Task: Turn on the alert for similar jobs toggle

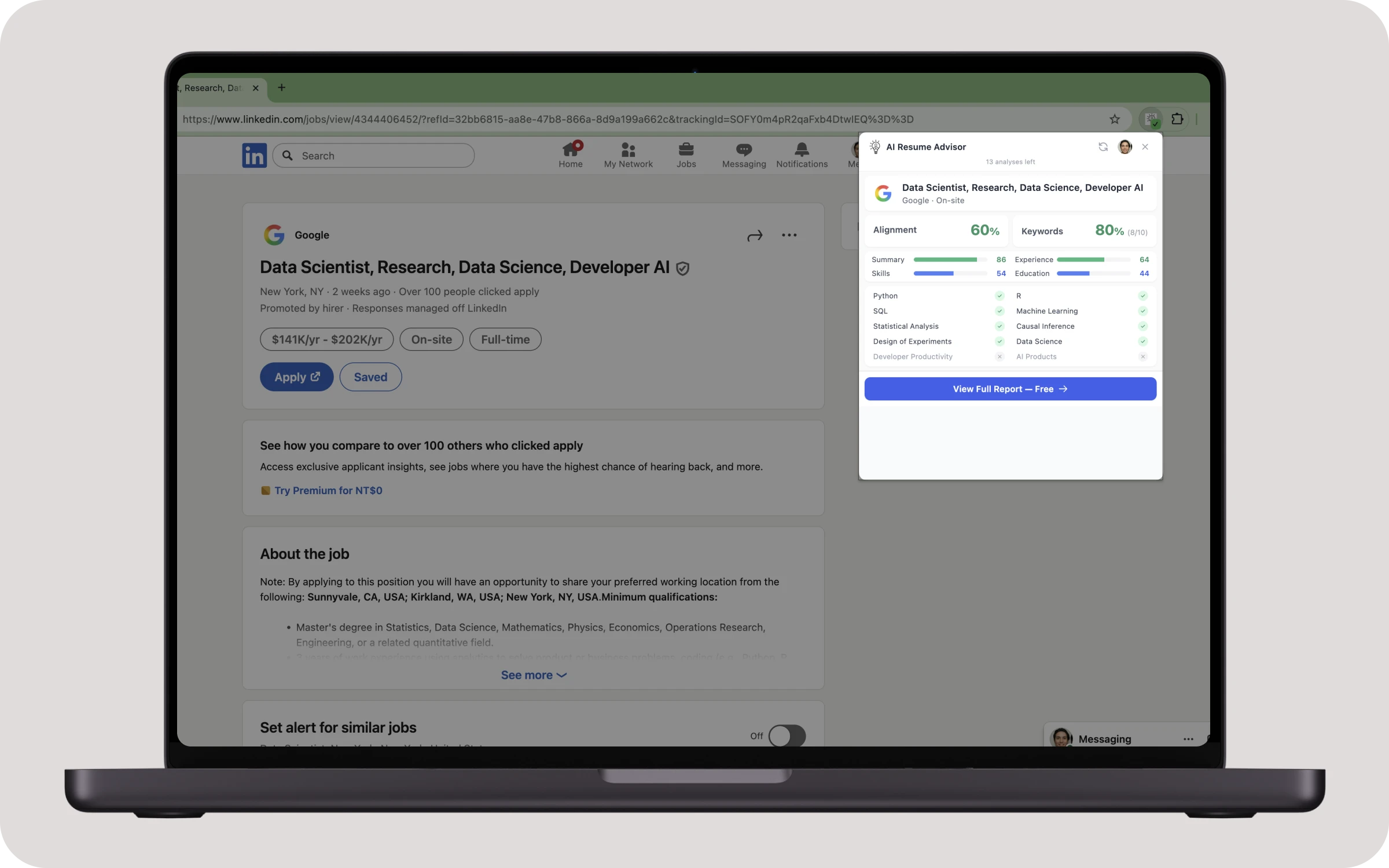Action: click(787, 735)
